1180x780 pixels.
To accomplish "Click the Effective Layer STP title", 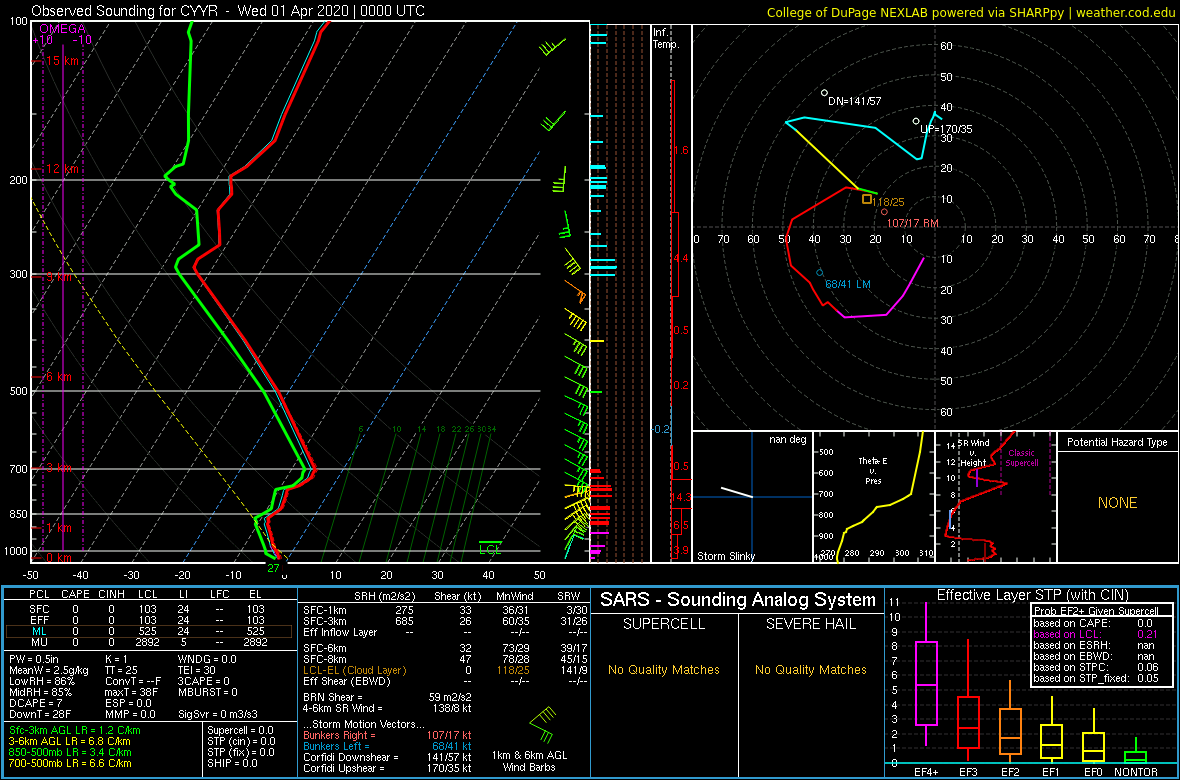I will [1032, 595].
